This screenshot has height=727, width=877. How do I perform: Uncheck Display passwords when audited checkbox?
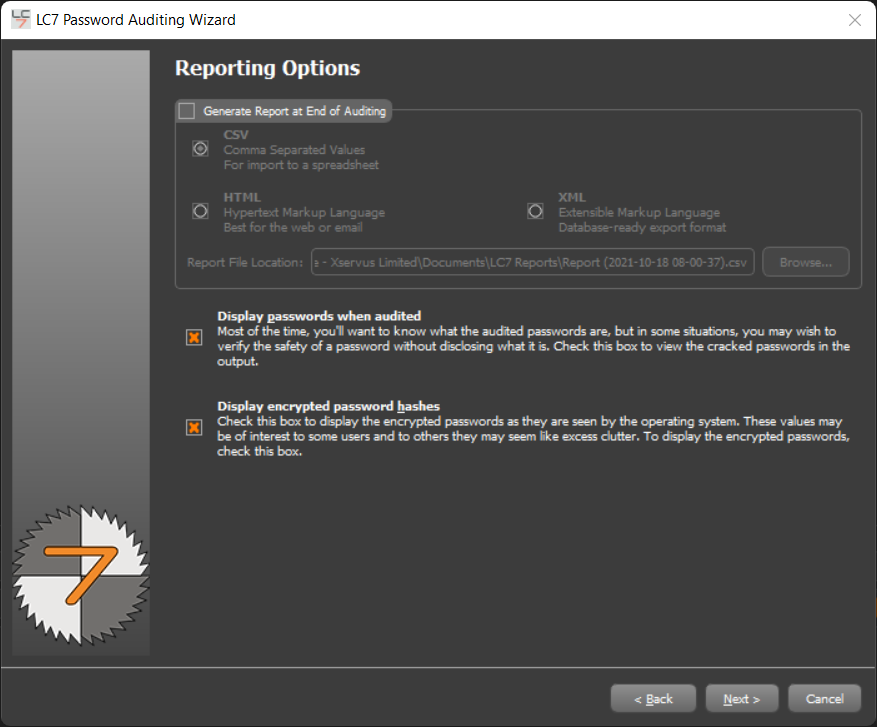tap(194, 337)
